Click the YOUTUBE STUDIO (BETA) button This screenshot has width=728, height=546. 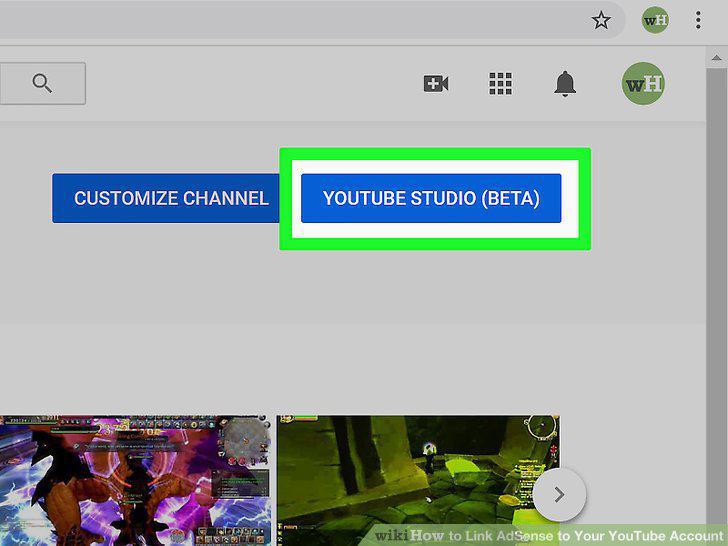coord(431,198)
